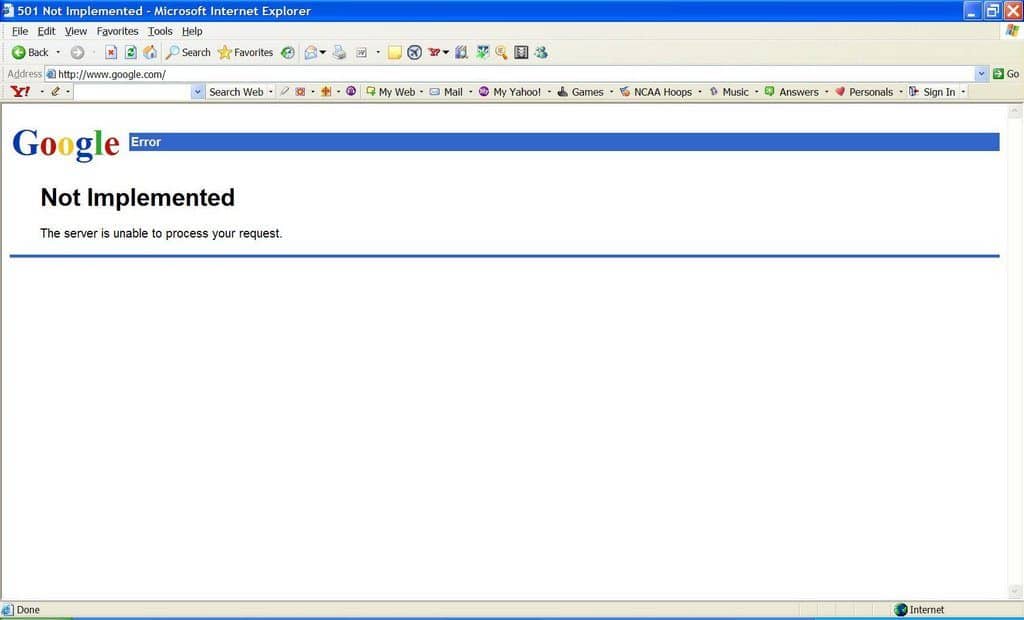1024x620 pixels.
Task: Open Games on Yahoo toolbar
Action: tap(580, 91)
